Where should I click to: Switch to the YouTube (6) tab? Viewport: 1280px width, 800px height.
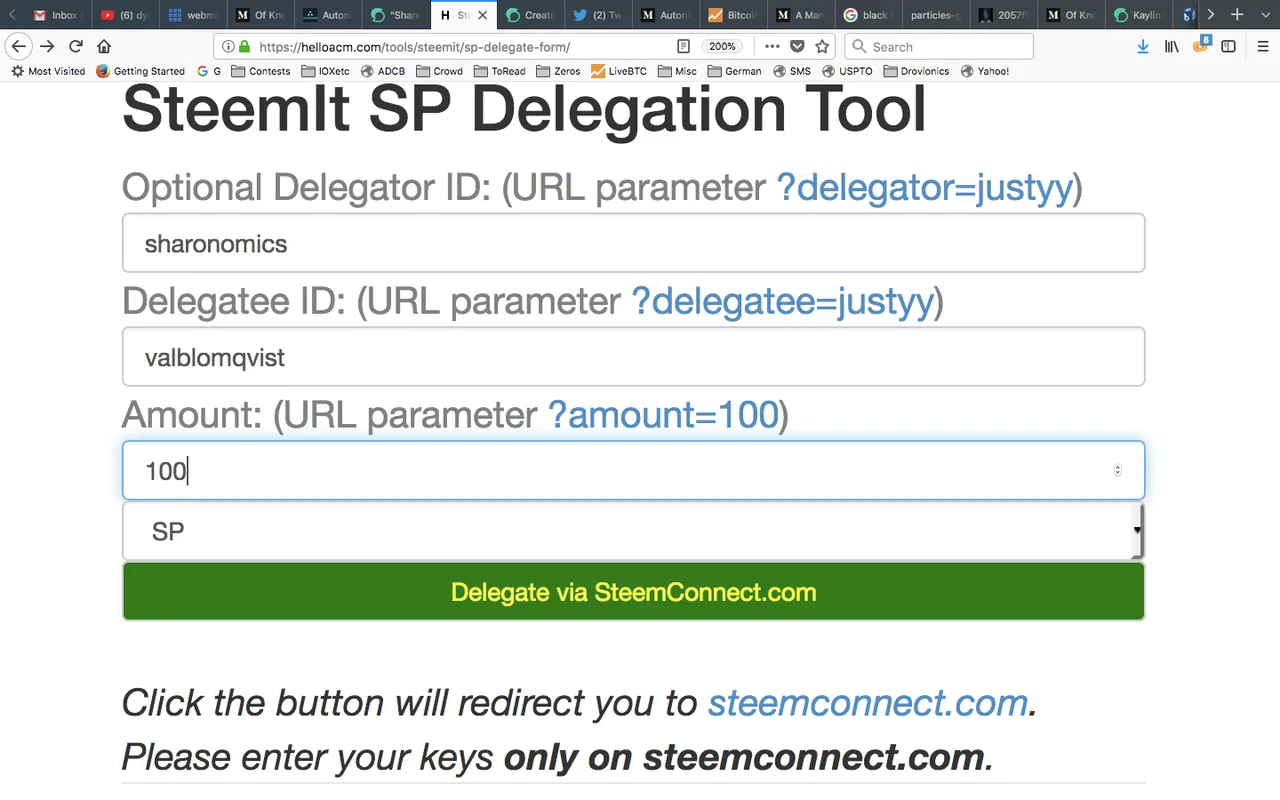[x=127, y=15]
